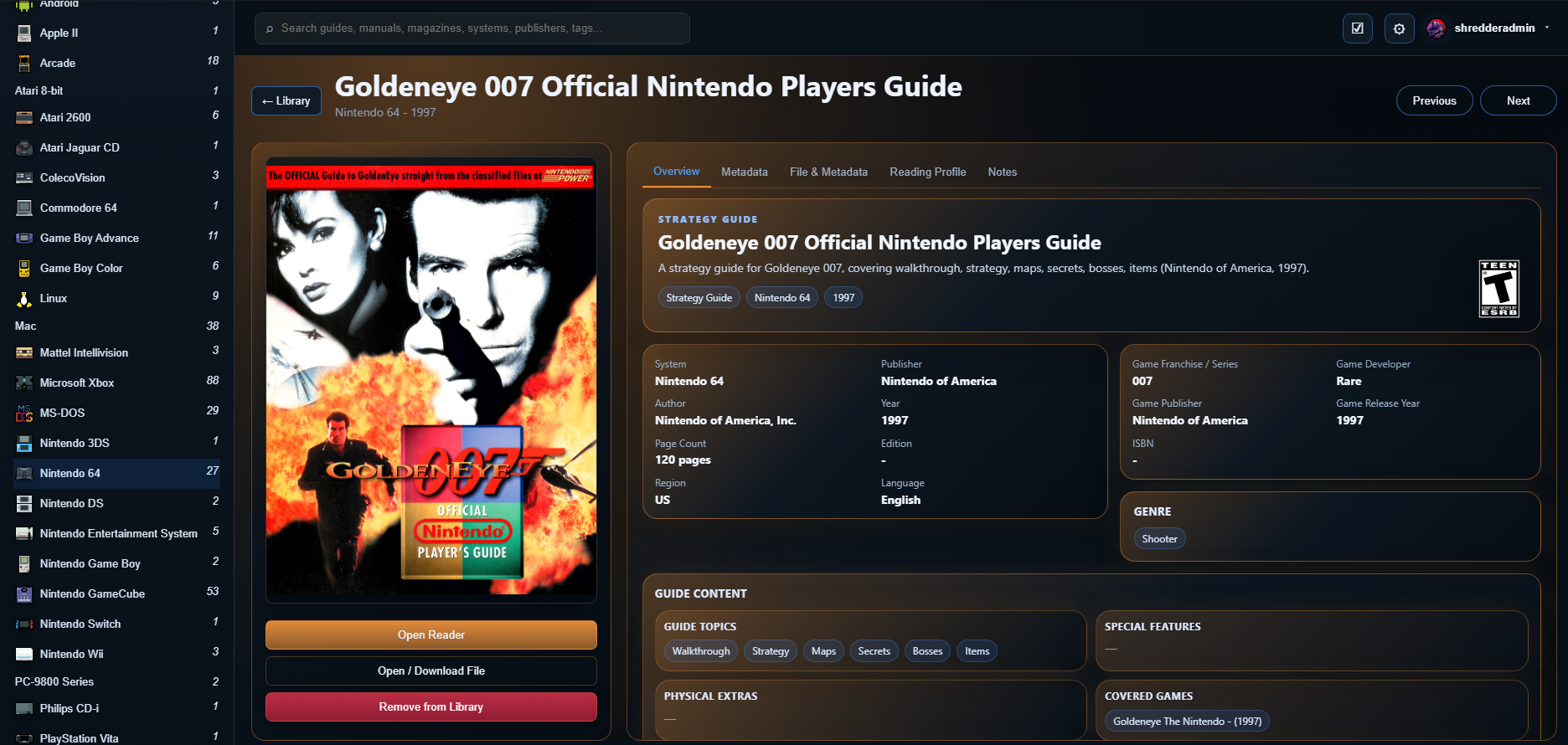Click the Game Boy Color icon
This screenshot has width=1568, height=745.
24,268
